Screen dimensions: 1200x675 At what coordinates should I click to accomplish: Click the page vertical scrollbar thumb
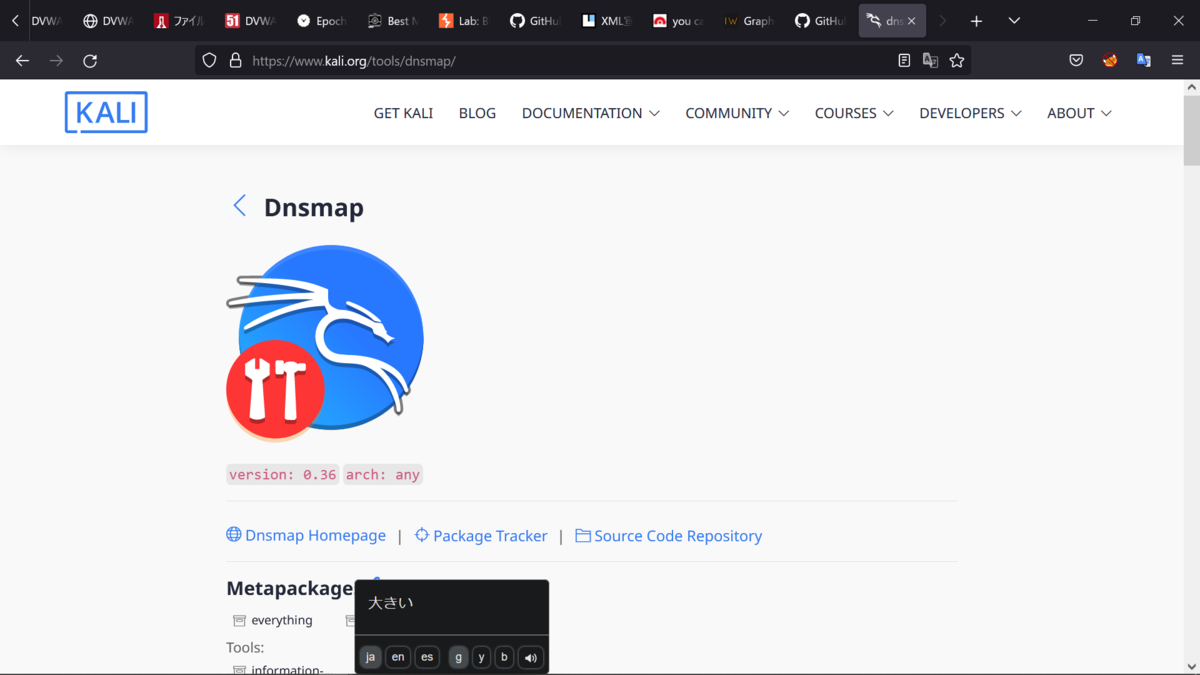point(1191,131)
